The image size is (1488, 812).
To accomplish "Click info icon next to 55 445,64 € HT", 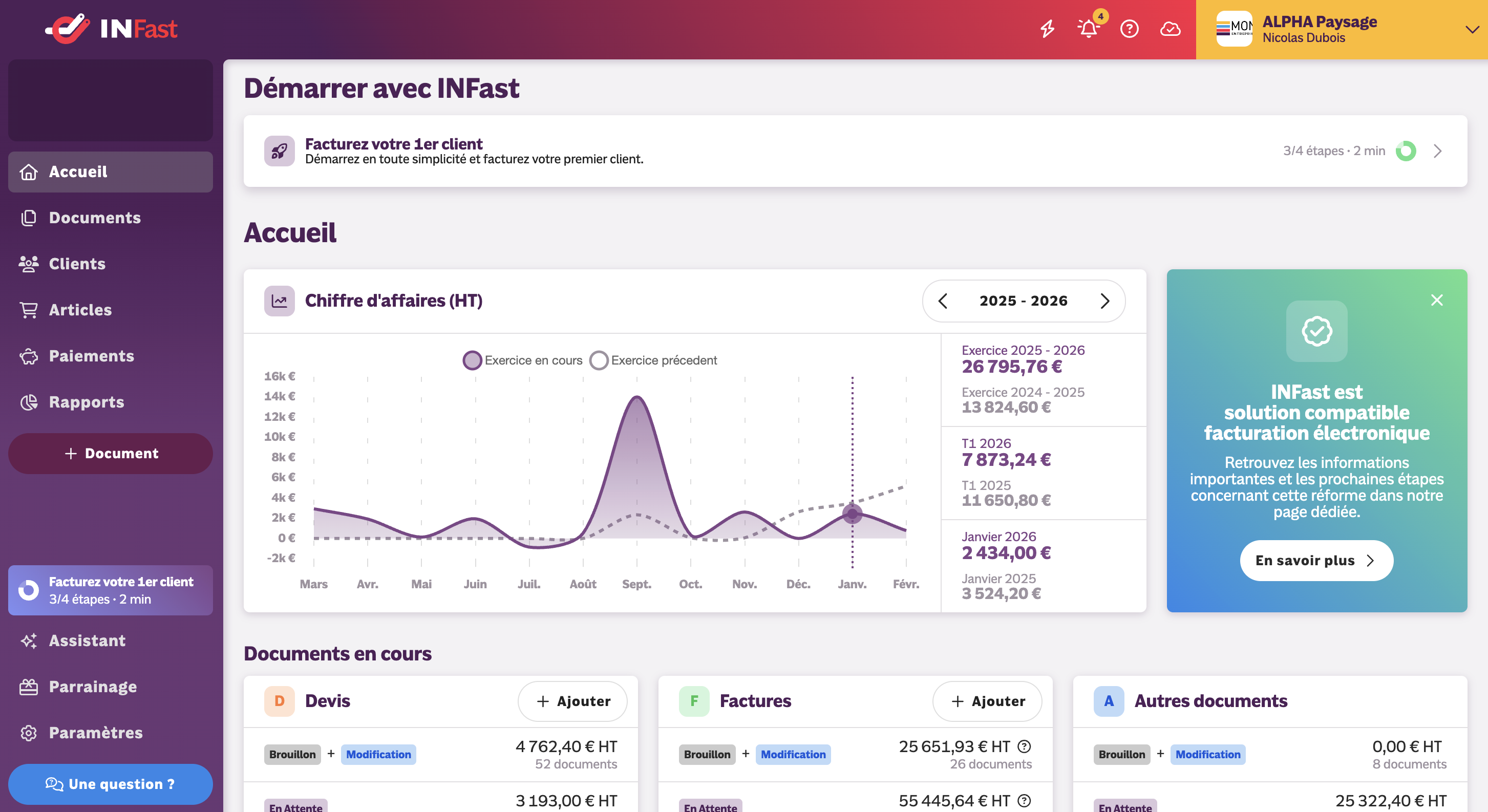I will click(x=1024, y=800).
